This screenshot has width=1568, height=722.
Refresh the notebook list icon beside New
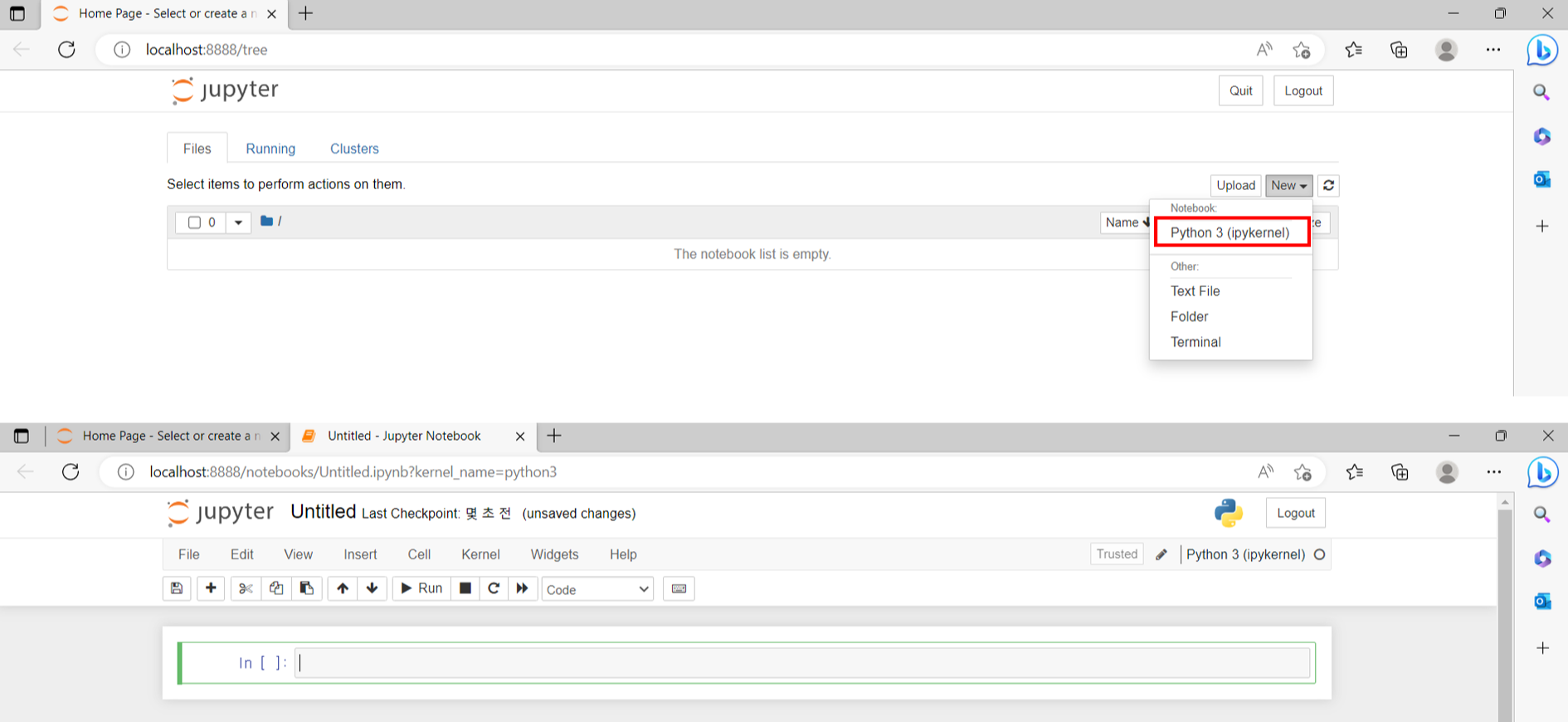point(1328,185)
